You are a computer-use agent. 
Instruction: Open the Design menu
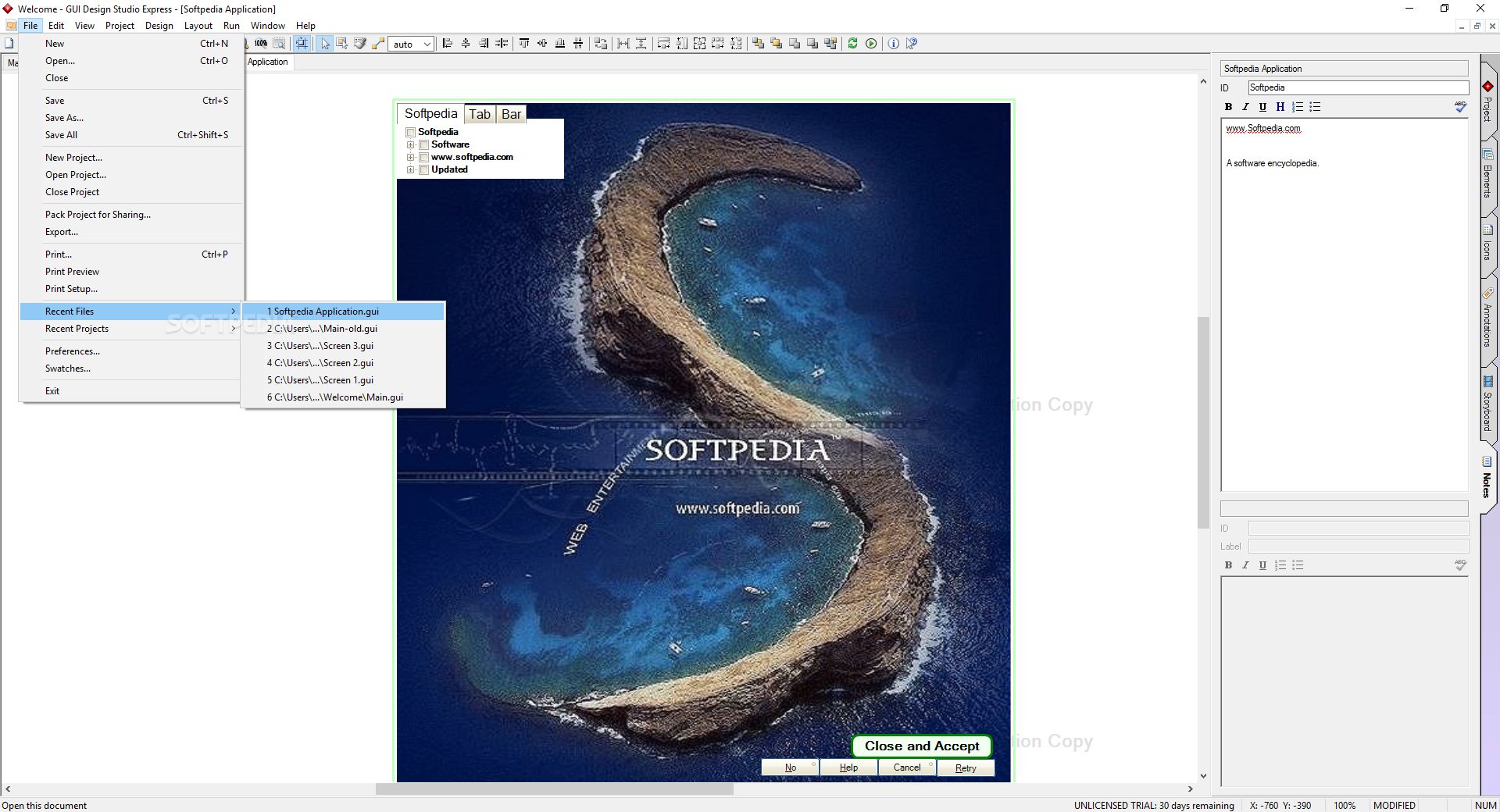tap(159, 26)
